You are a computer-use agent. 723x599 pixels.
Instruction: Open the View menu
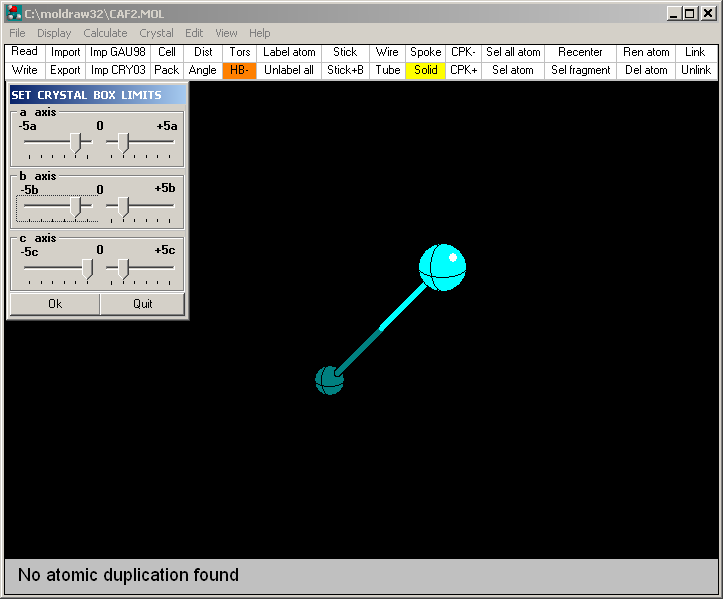(226, 33)
